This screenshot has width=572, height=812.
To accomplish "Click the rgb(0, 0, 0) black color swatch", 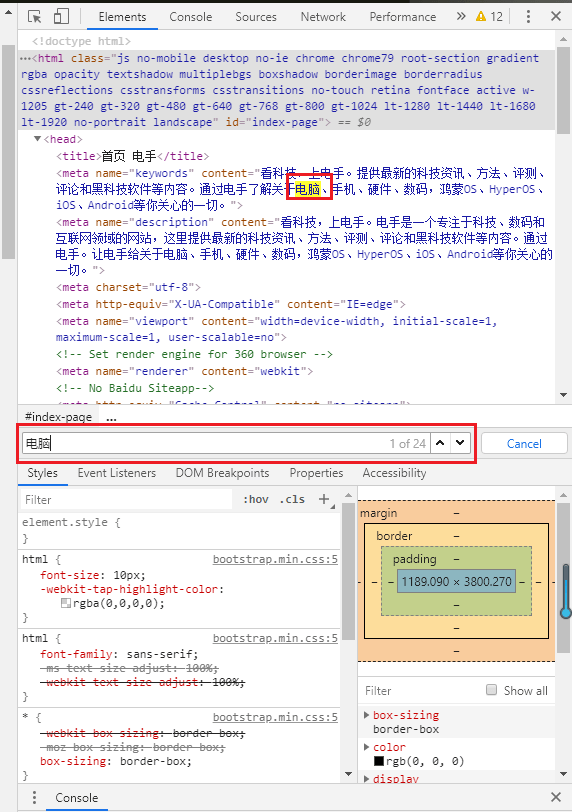I will click(x=379, y=761).
